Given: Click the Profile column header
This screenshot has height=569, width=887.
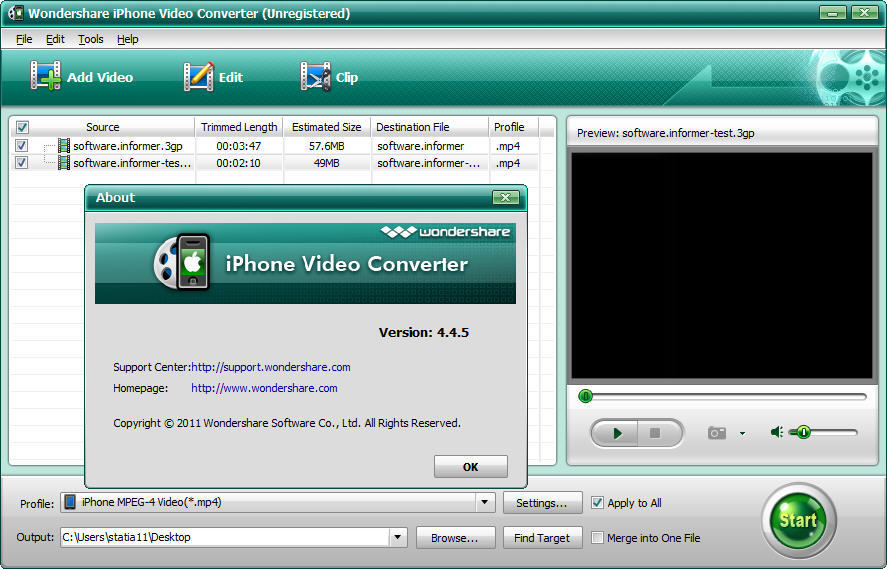Looking at the screenshot, I should point(513,127).
